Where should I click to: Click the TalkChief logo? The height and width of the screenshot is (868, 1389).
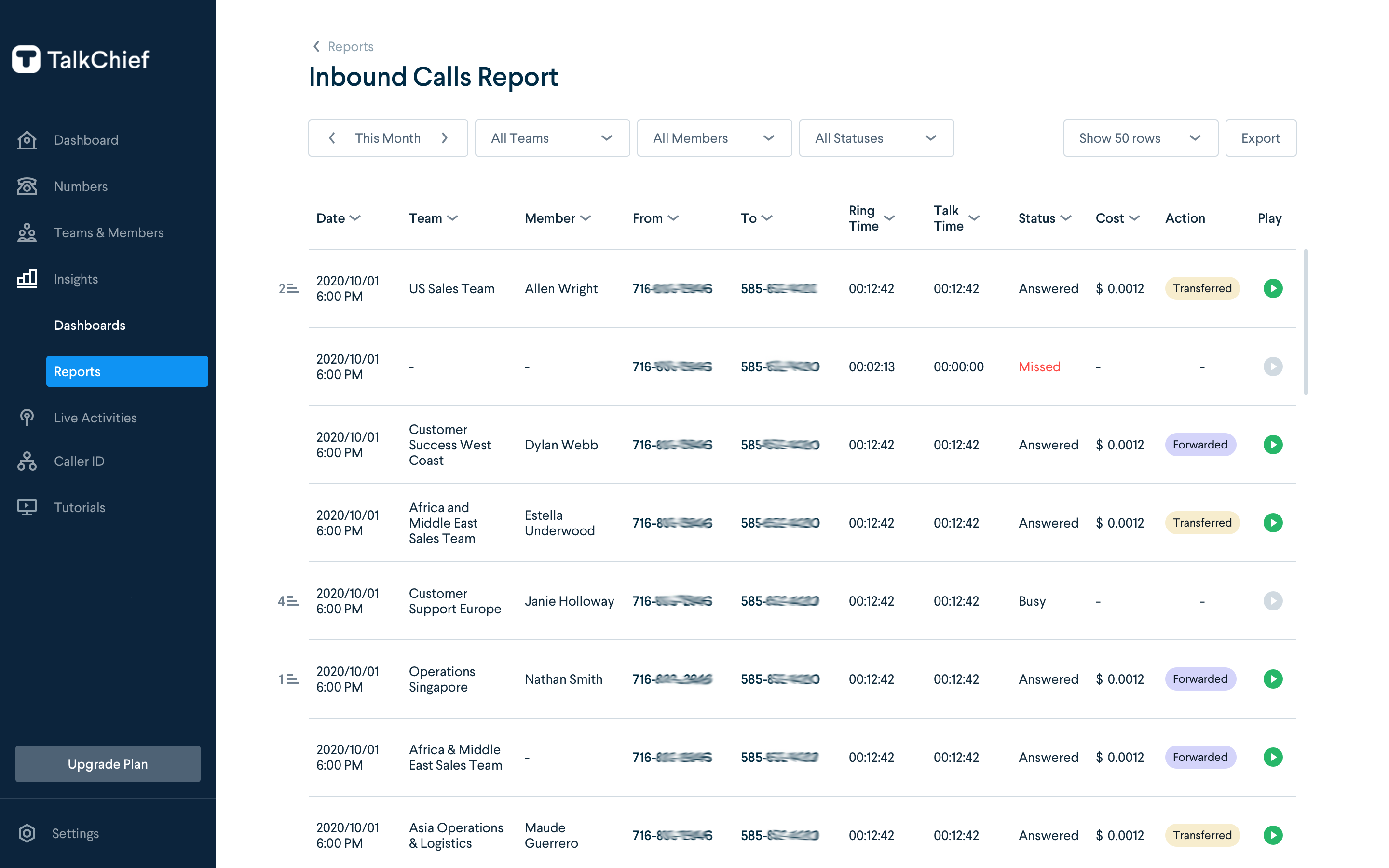[81, 60]
